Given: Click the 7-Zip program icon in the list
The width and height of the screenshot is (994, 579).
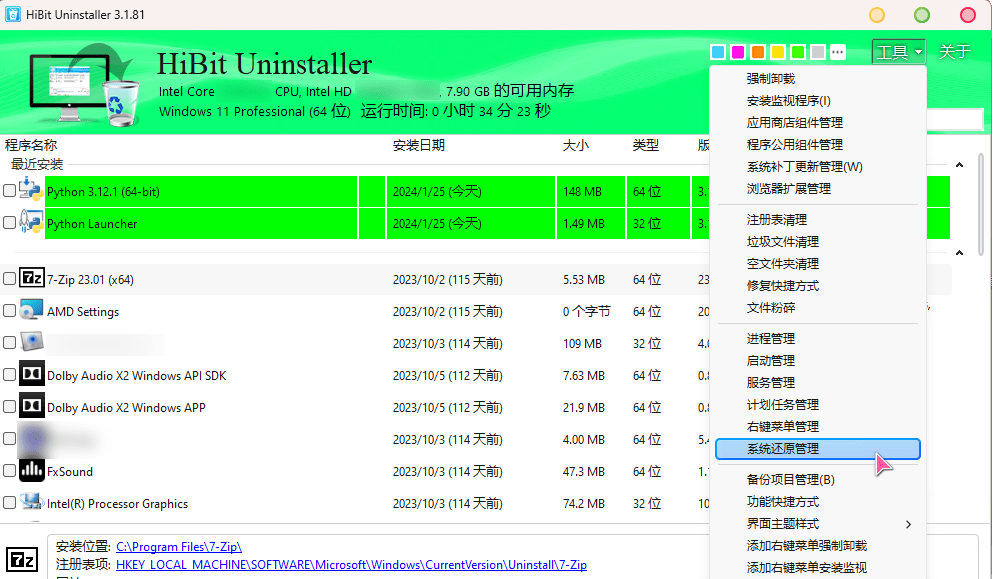Looking at the screenshot, I should tap(31, 279).
